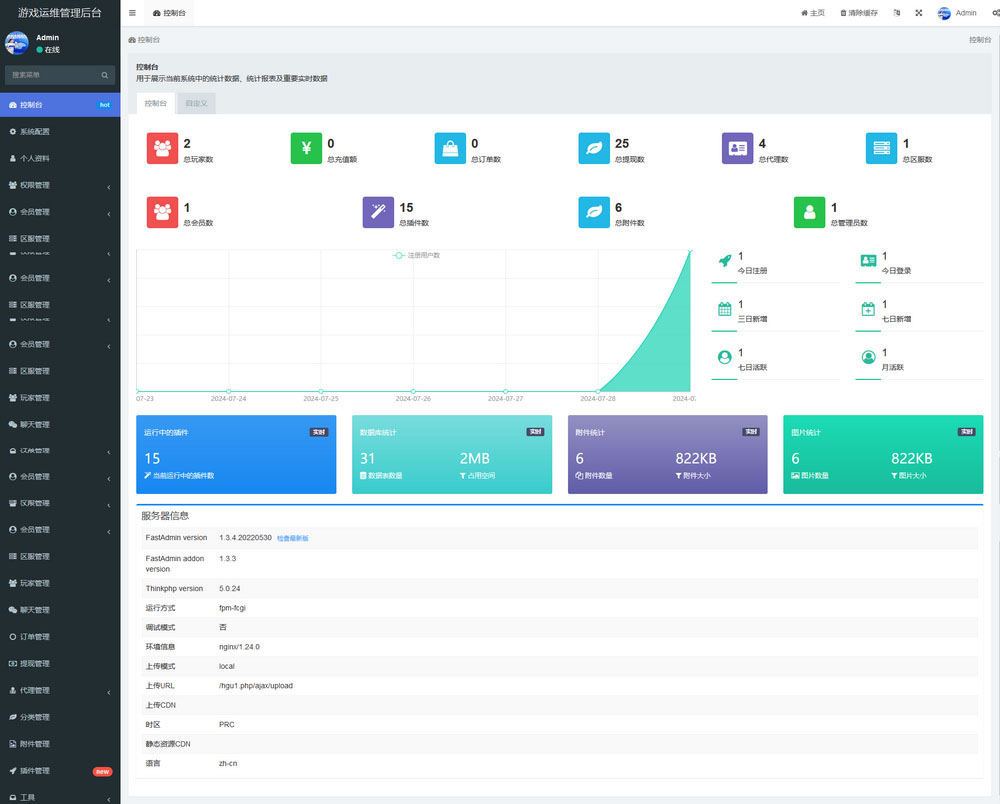The height and width of the screenshot is (804, 1000).
Task: Click the 搜索菜单 search input field
Action: coord(54,75)
